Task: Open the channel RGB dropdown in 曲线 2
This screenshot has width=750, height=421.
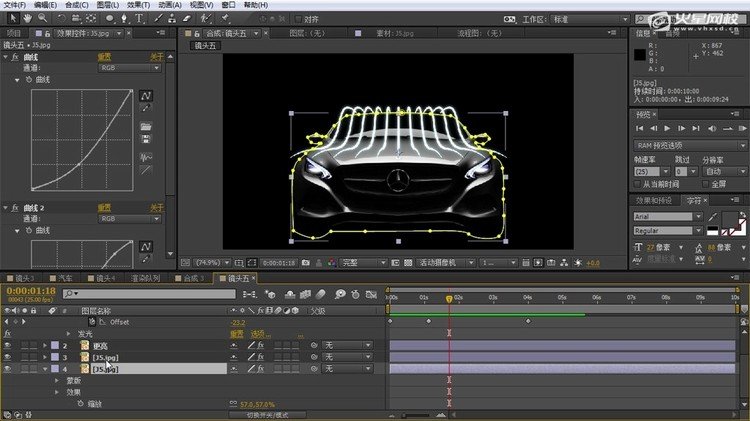Action: tap(130, 219)
